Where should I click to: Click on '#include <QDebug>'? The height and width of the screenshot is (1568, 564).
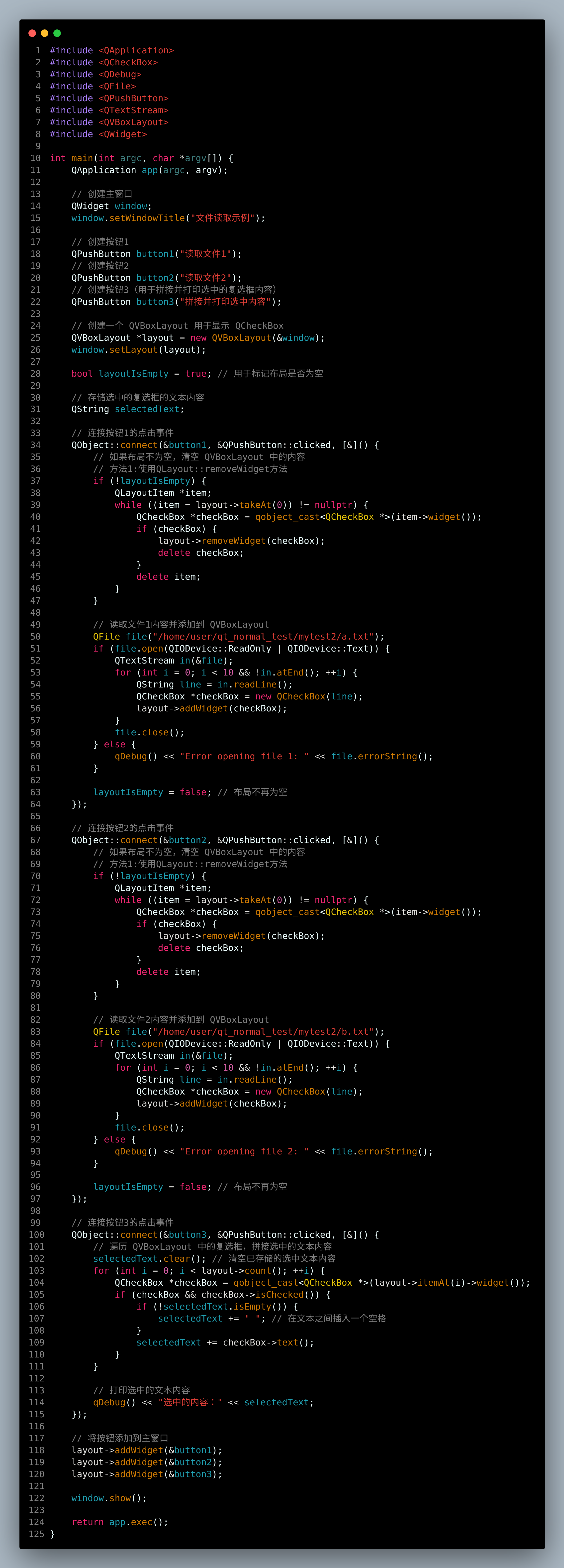click(x=95, y=74)
